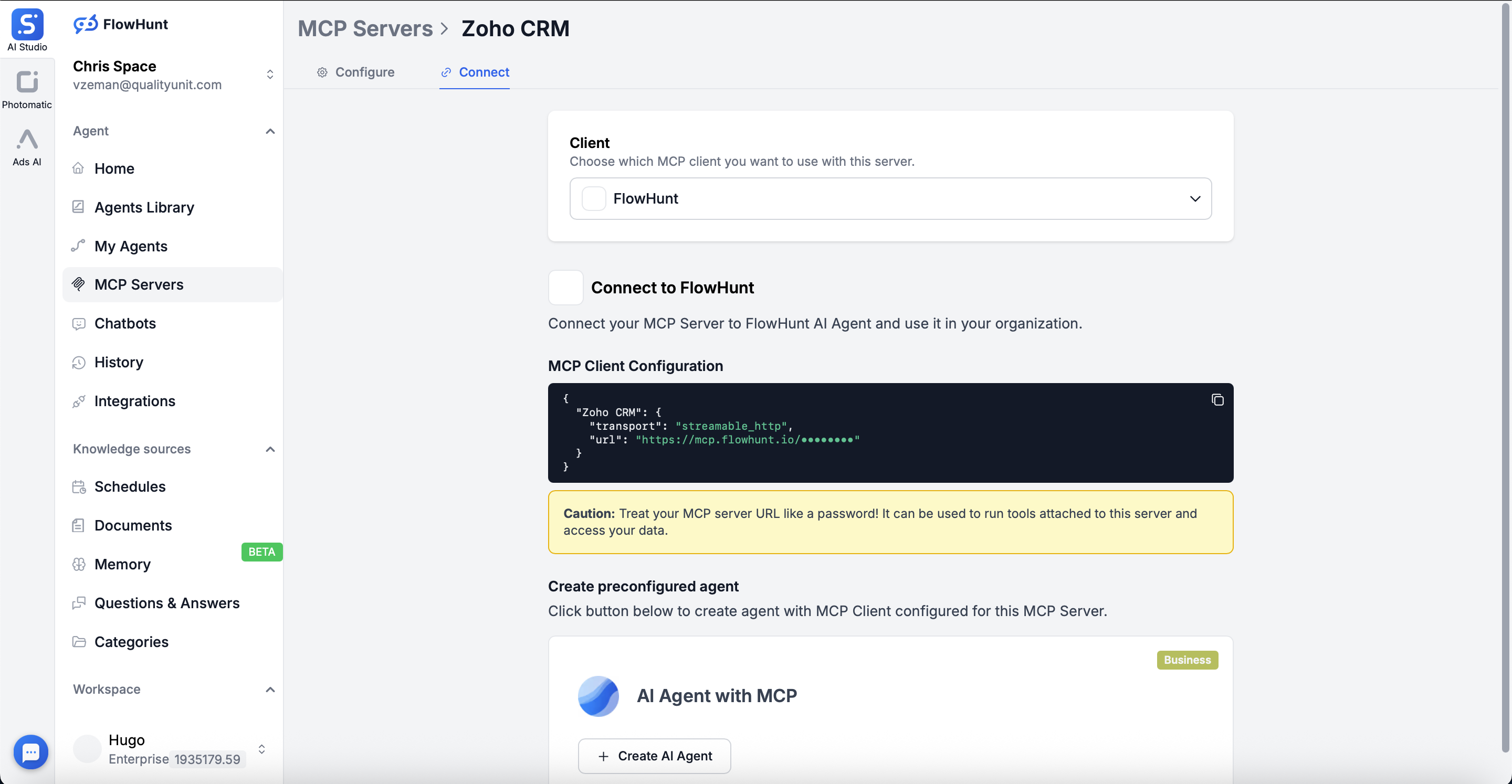Switch to the Configure tab
This screenshot has height=784, width=1512.
[x=356, y=72]
